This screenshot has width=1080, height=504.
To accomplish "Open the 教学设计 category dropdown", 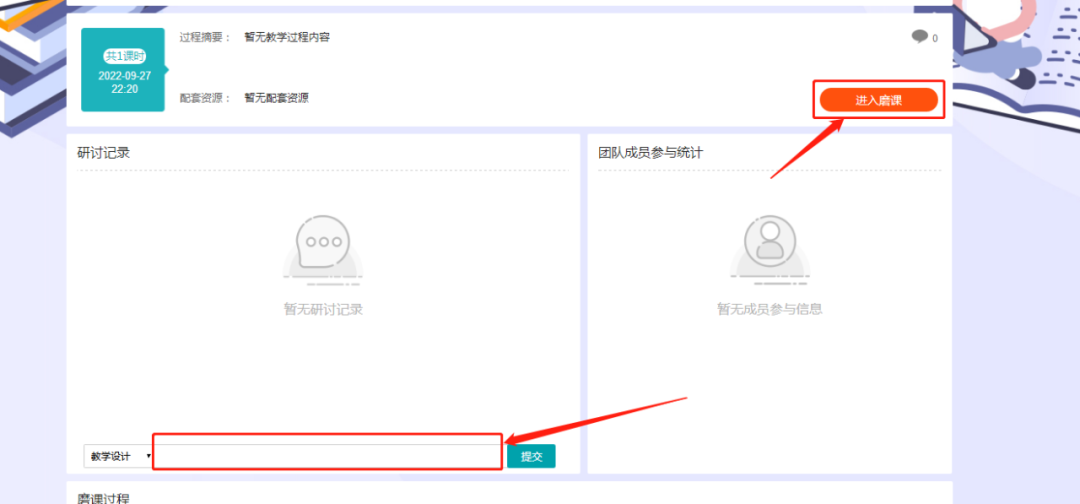I will tap(118, 456).
